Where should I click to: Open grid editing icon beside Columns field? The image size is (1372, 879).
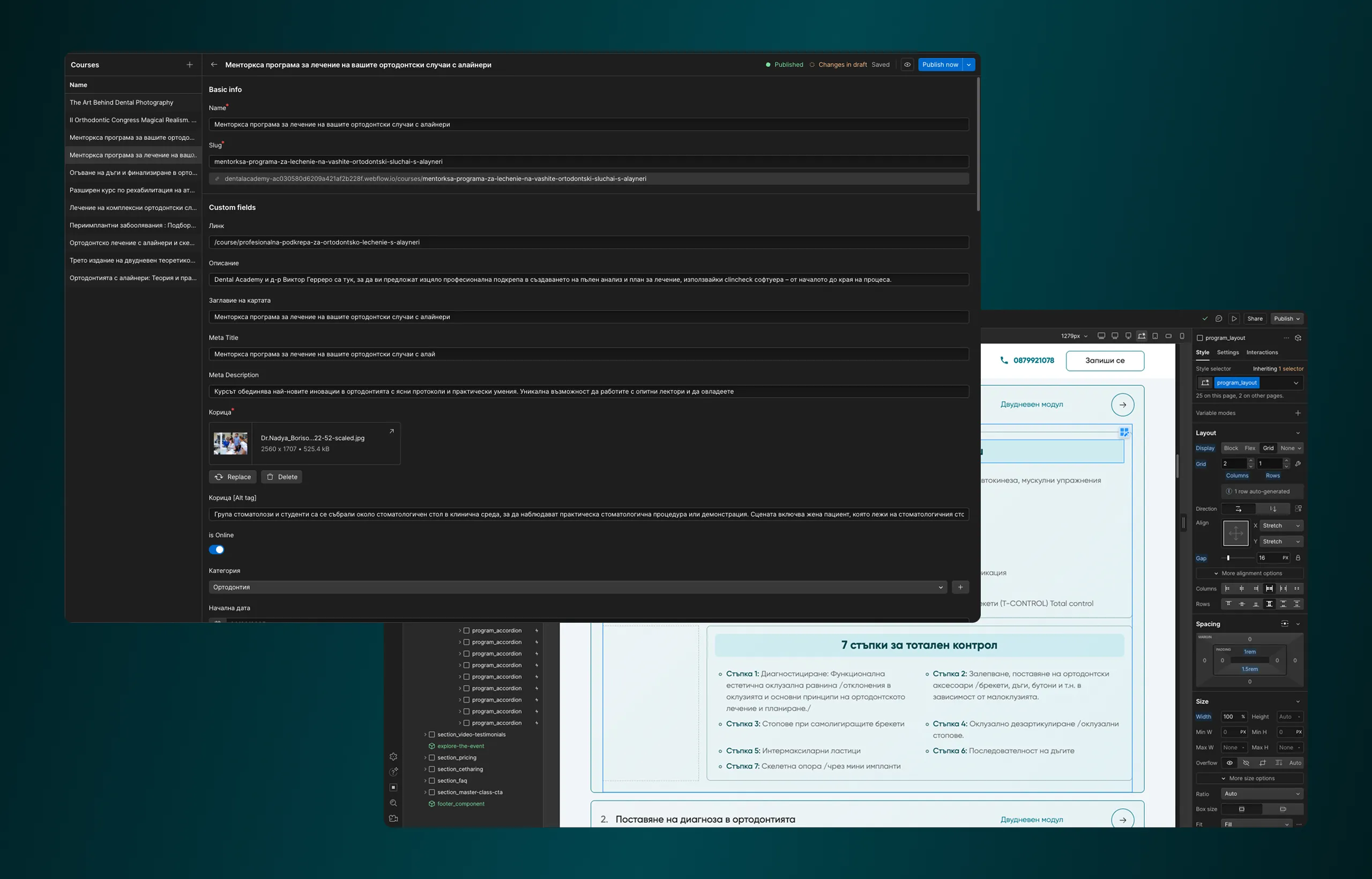tap(1300, 464)
